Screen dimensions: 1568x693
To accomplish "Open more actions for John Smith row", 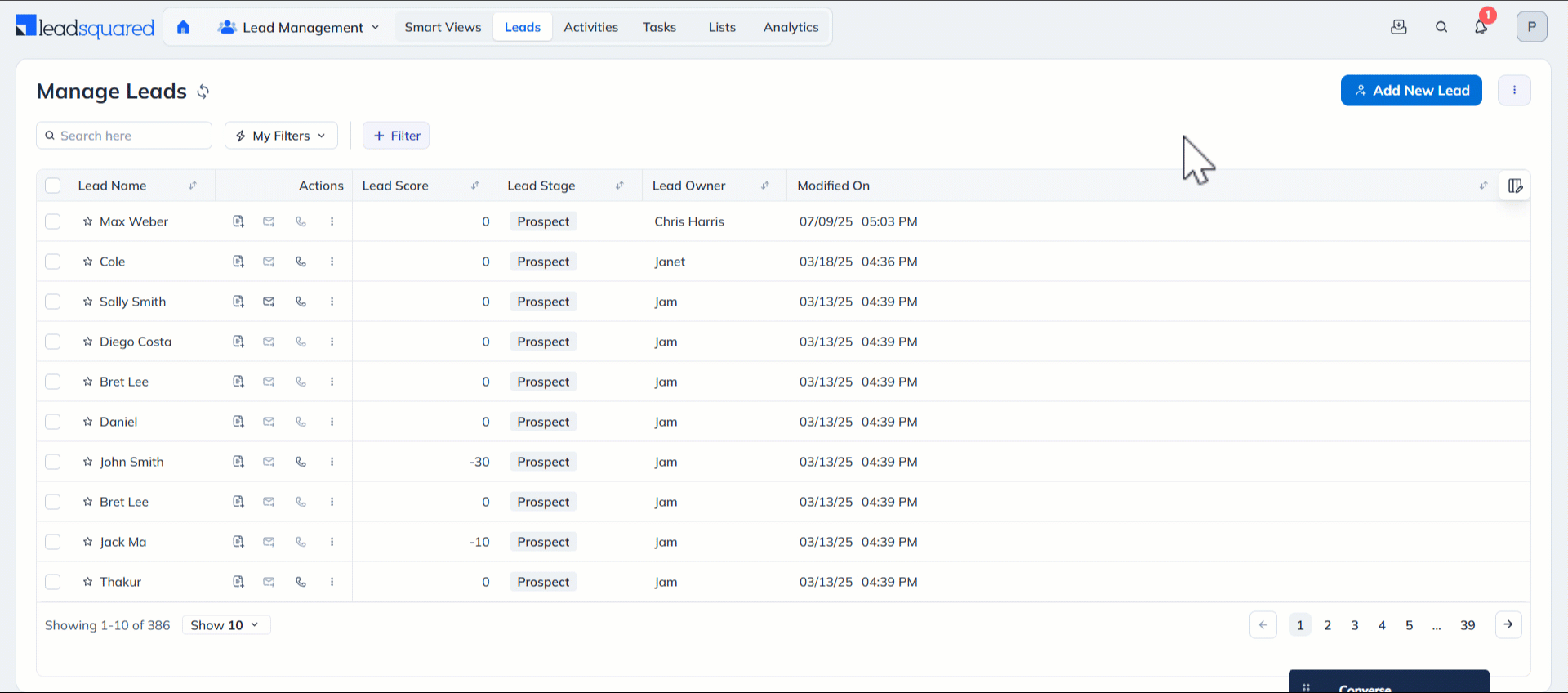I will (x=332, y=462).
